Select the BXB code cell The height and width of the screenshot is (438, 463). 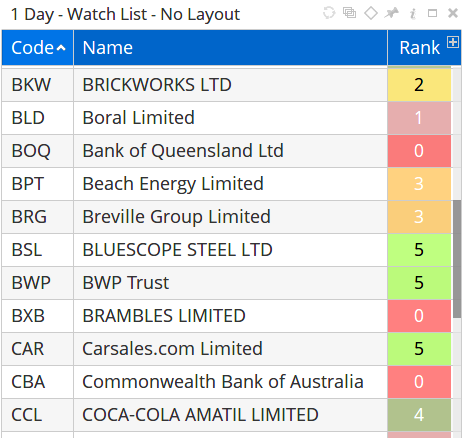tap(37, 316)
